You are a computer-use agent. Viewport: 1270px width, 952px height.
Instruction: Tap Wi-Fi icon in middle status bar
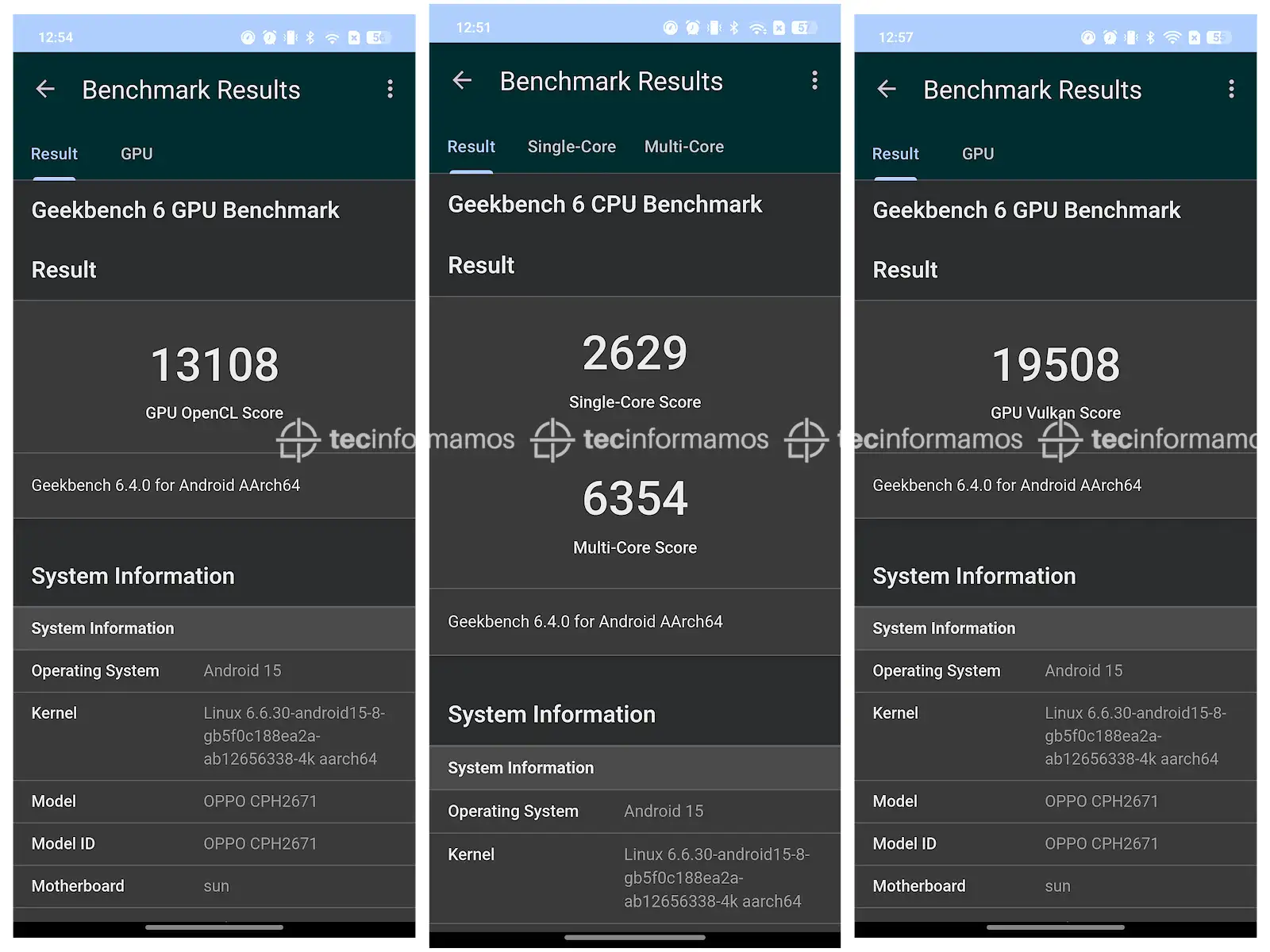pos(757,29)
